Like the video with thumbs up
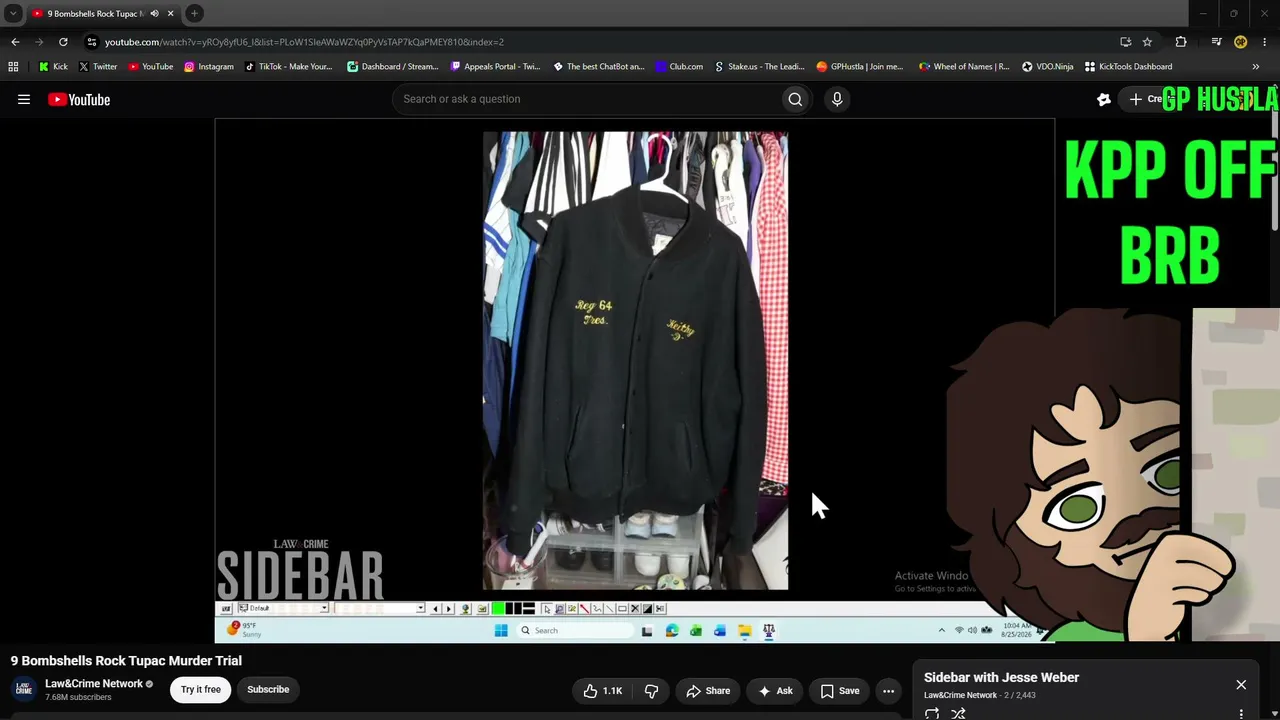The image size is (1280, 720). click(x=602, y=691)
